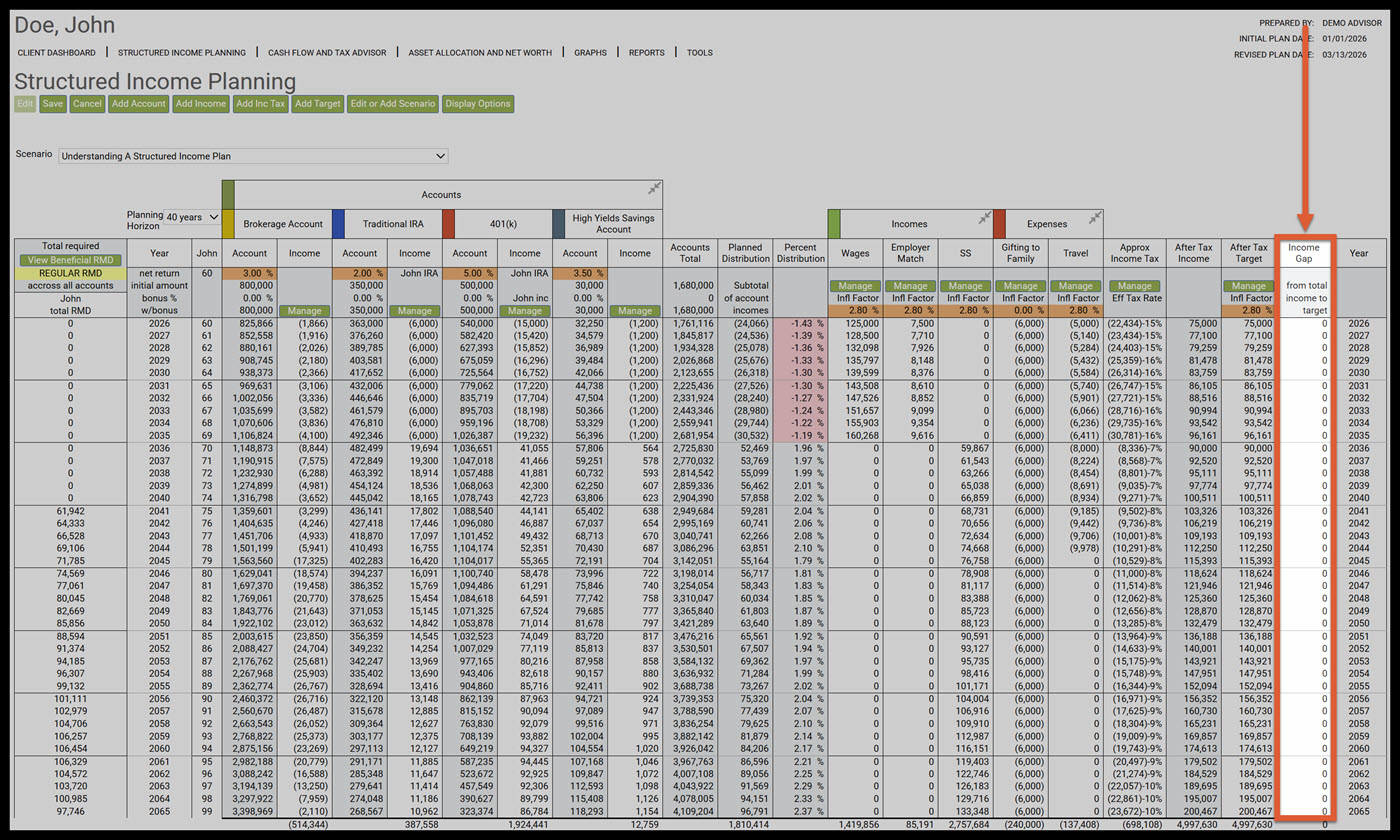
Task: Click View Beneficial RMD button
Action: pyautogui.click(x=70, y=260)
